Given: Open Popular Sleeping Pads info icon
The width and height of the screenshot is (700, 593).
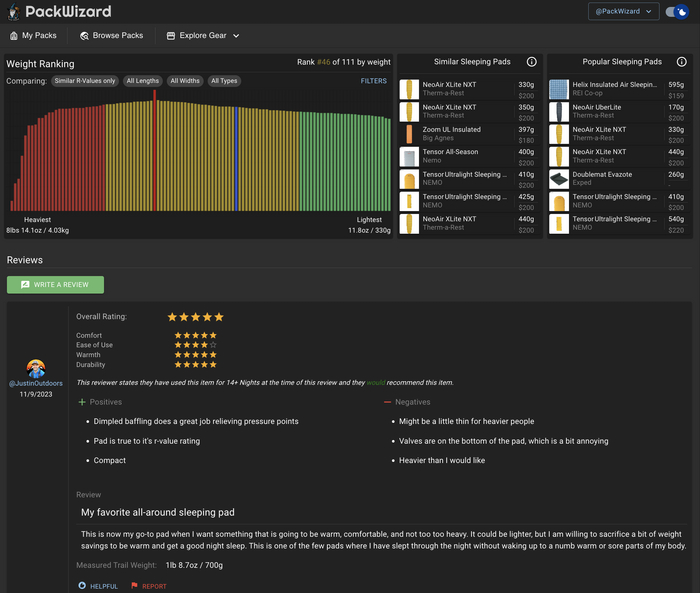Looking at the screenshot, I should [x=681, y=62].
